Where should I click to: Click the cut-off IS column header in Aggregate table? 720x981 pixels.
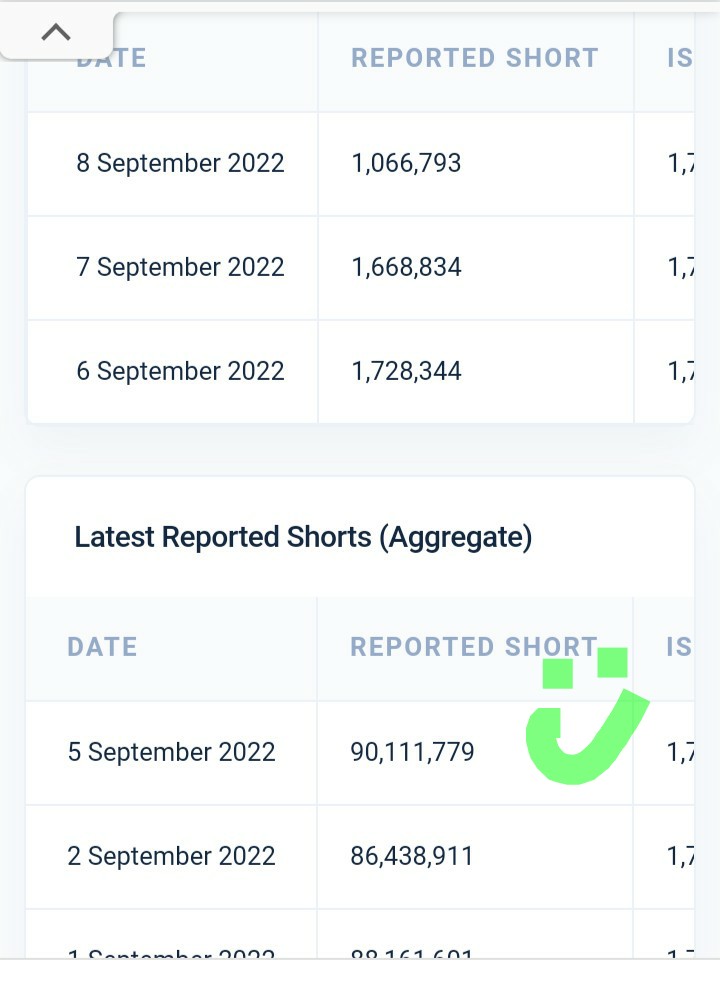point(679,647)
